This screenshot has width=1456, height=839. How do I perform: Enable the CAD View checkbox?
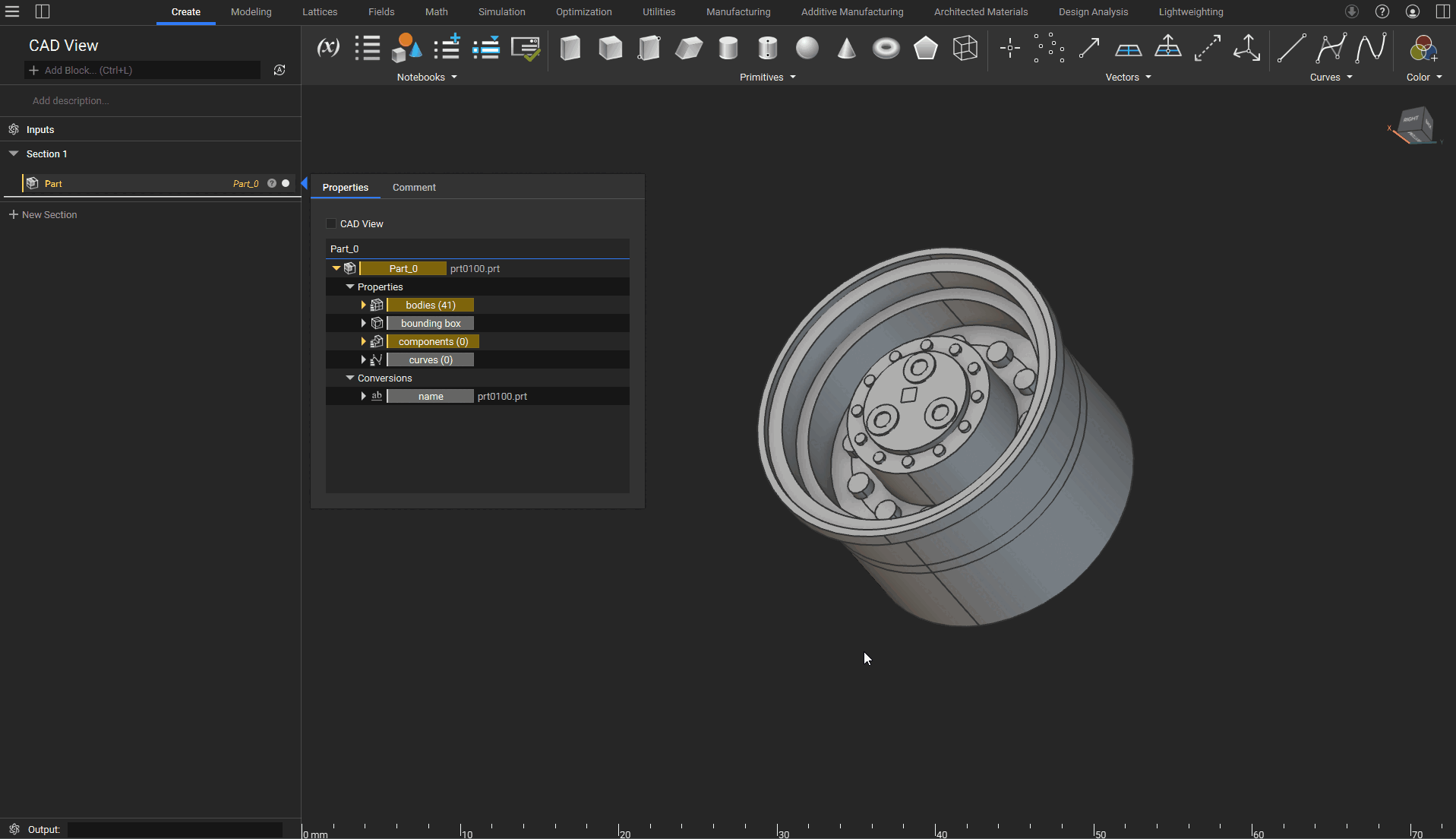click(331, 223)
